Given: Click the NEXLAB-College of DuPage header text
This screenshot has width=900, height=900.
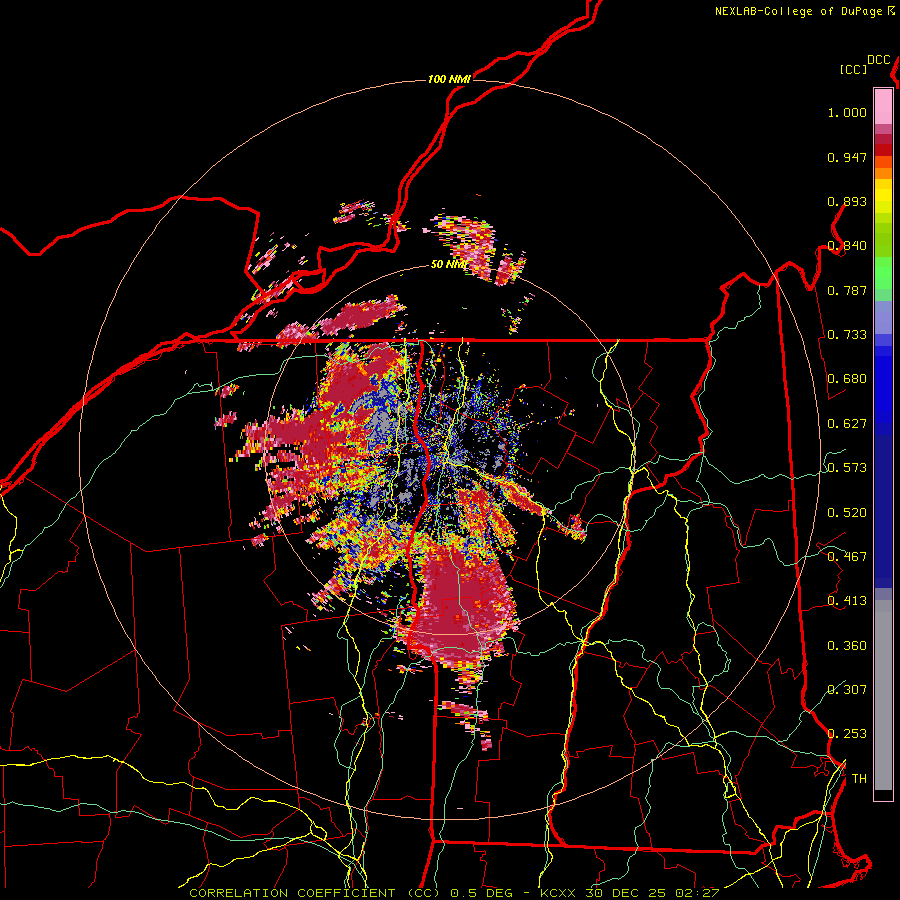Looking at the screenshot, I should click(x=798, y=11).
